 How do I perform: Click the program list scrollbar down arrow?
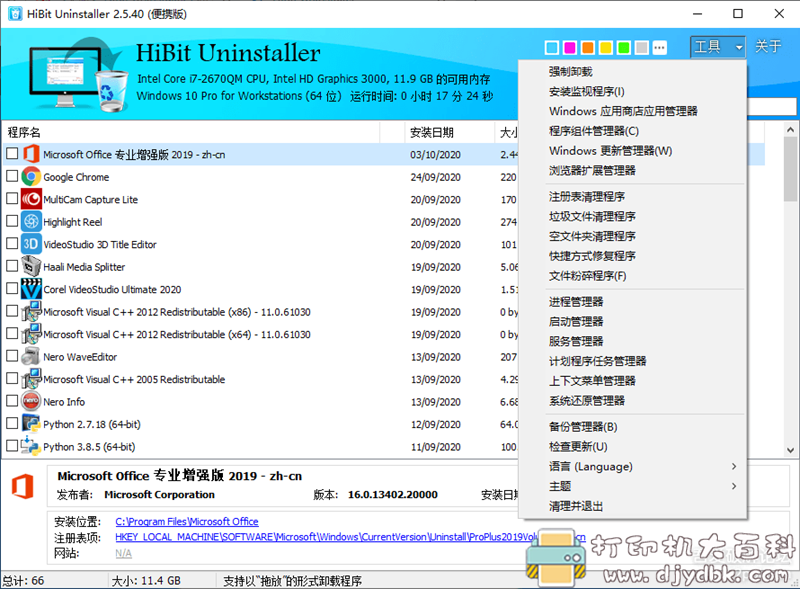point(790,450)
